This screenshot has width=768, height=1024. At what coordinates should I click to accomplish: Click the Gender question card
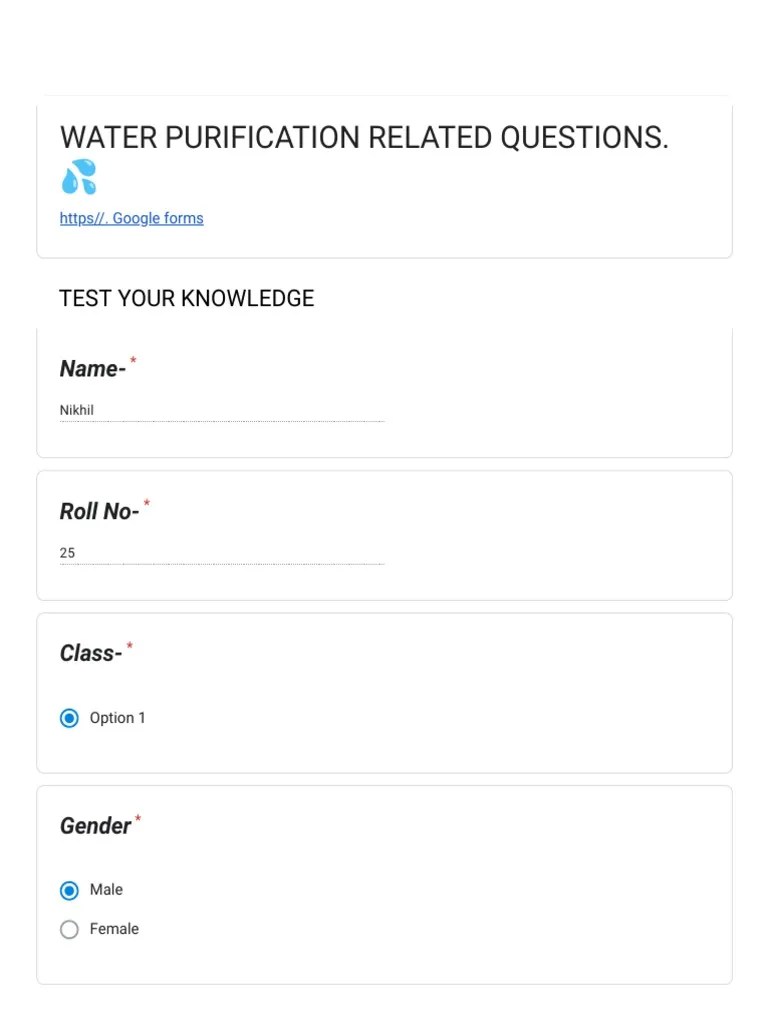click(384, 883)
